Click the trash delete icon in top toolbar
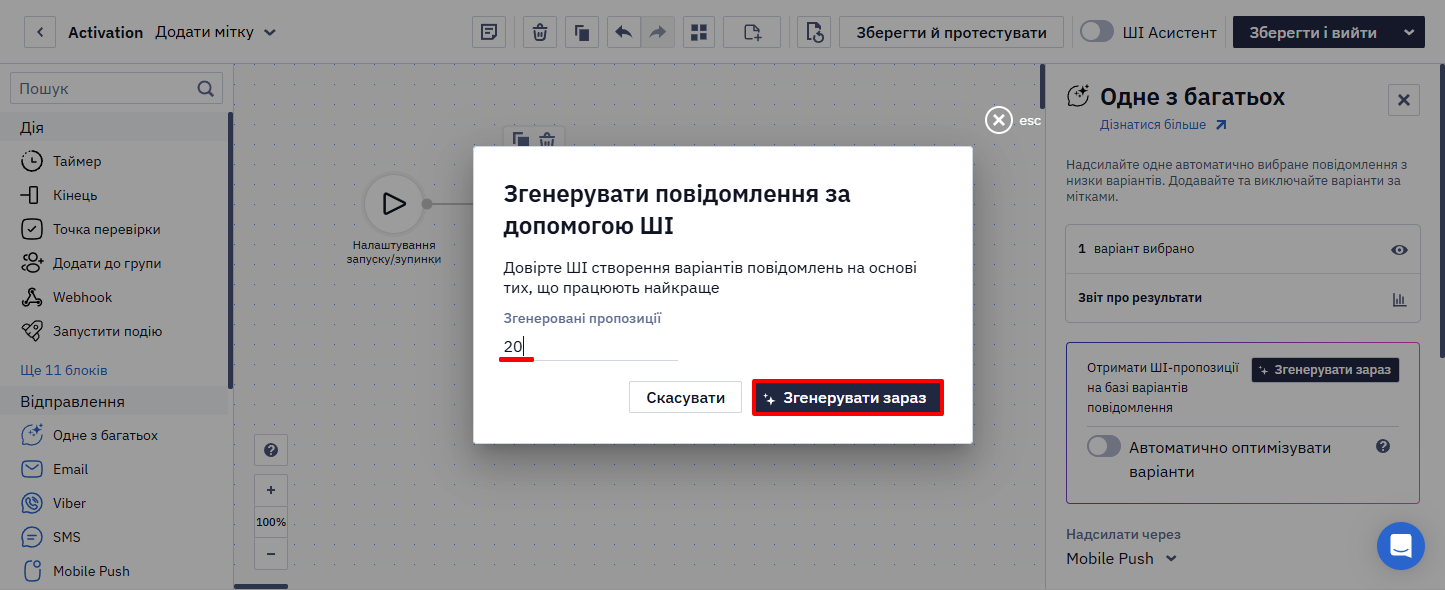Image resolution: width=1445 pixels, height=590 pixels. (x=540, y=32)
